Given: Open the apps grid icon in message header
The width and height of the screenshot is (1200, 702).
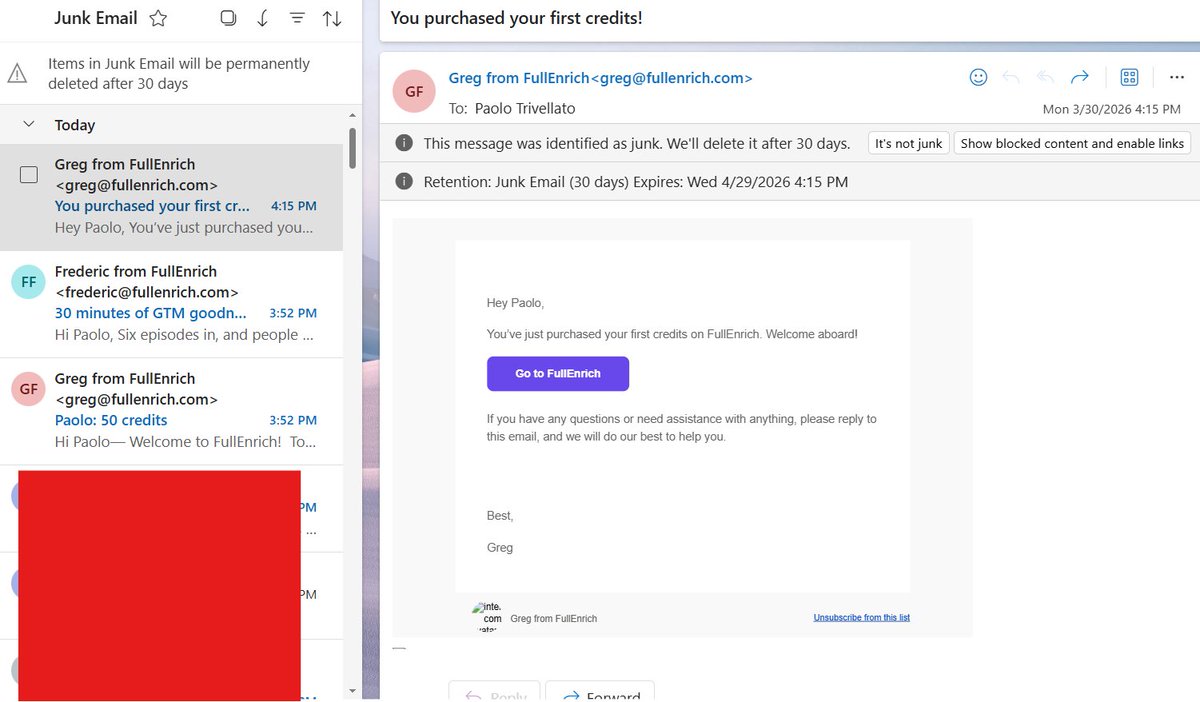Looking at the screenshot, I should 1130,77.
